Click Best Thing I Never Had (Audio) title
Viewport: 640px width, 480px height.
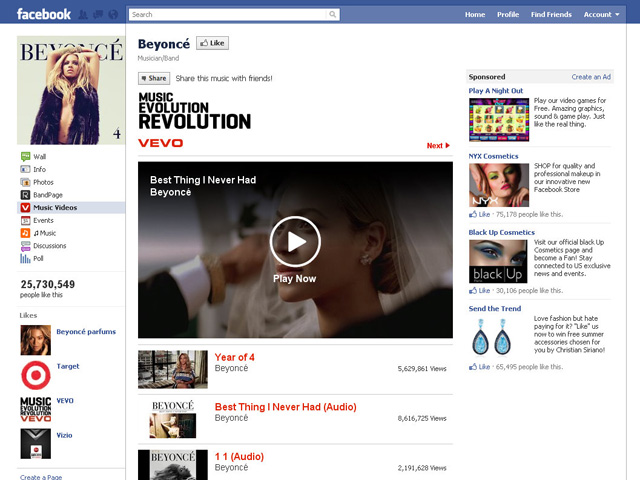[x=286, y=407]
